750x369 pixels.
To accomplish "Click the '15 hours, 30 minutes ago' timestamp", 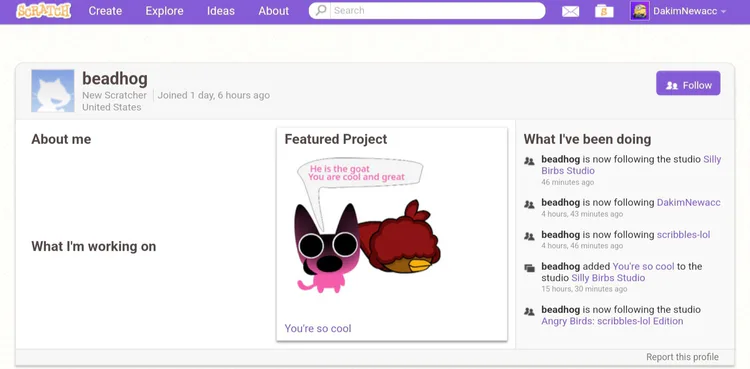I will click(584, 289).
